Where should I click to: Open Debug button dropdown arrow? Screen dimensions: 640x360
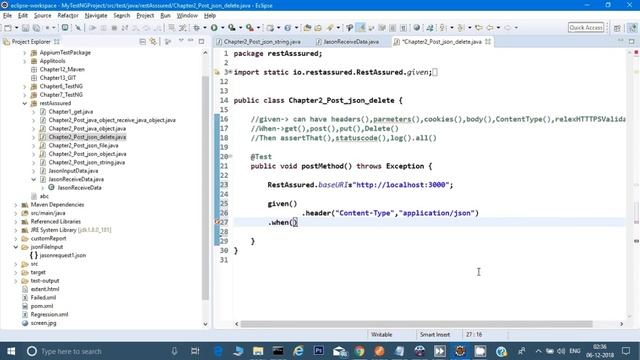tap(205, 28)
